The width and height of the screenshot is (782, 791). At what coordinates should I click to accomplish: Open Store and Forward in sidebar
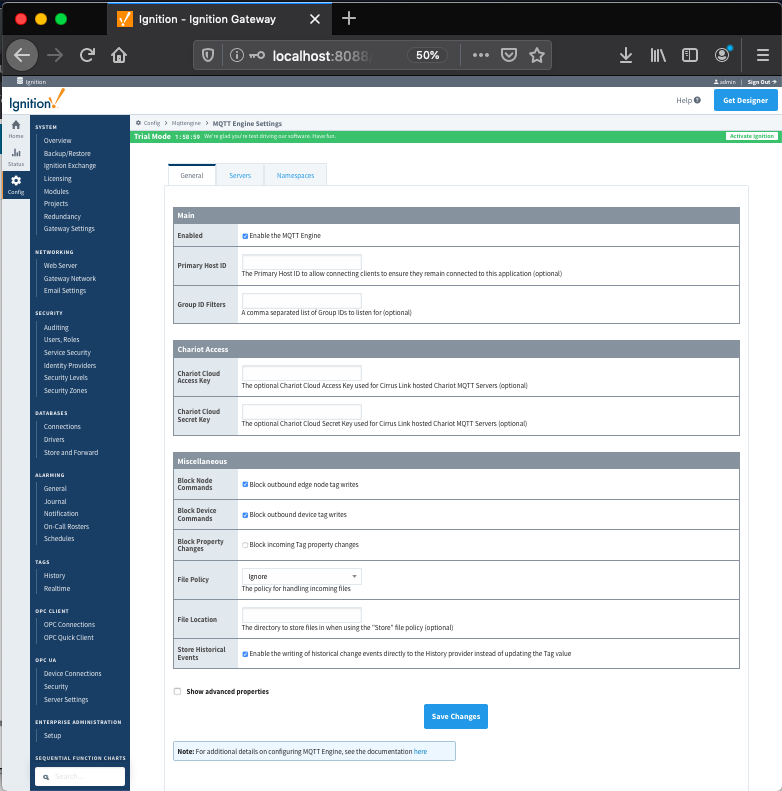71,453
